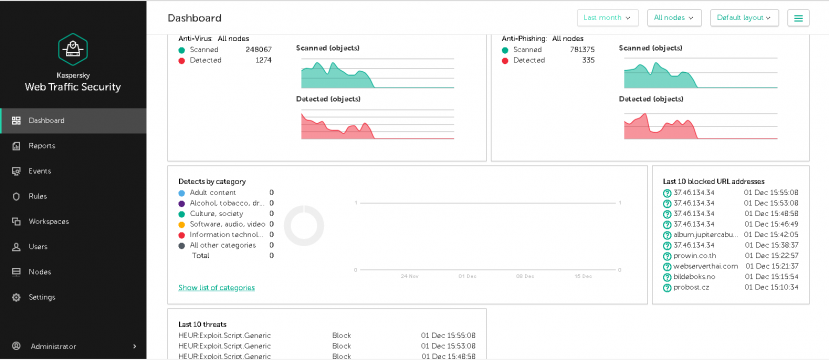This screenshot has width=829, height=360.
Task: Click the album.jupitercabu... blocked URL
Action: tap(706, 235)
